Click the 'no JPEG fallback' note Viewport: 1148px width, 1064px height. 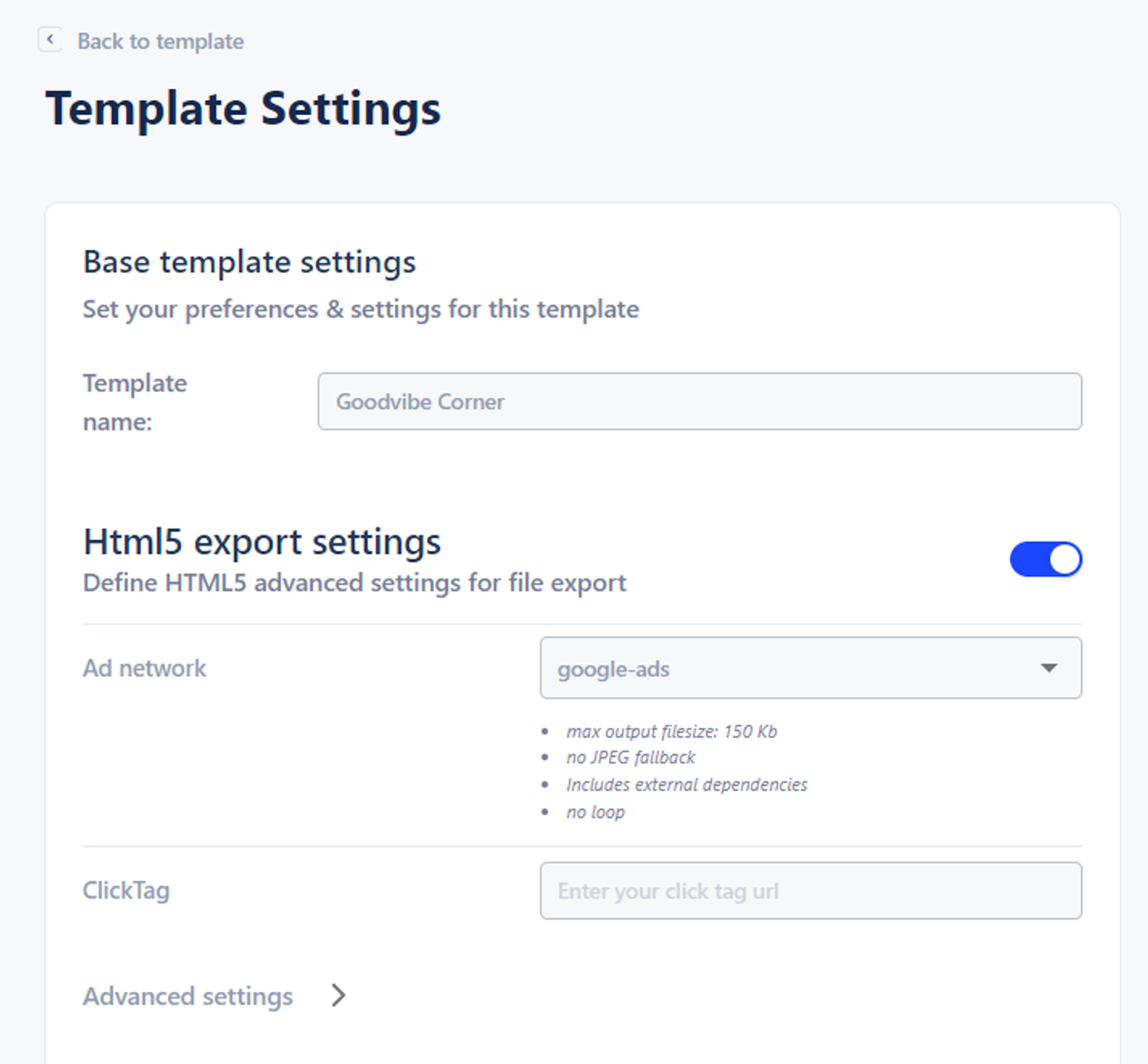(630, 757)
